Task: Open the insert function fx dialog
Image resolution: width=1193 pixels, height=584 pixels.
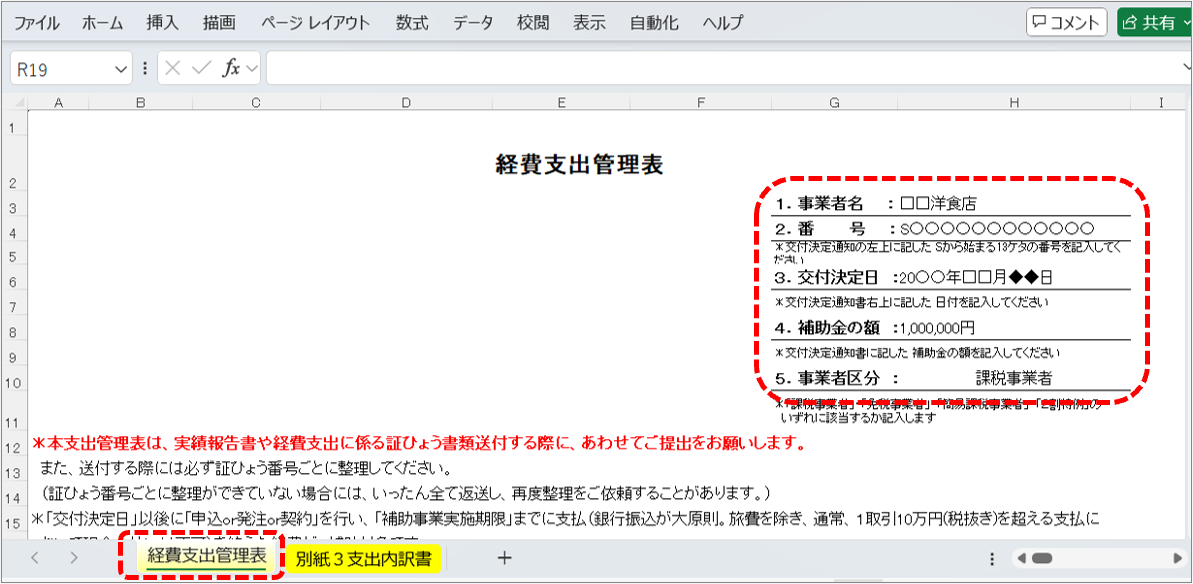Action: point(231,69)
